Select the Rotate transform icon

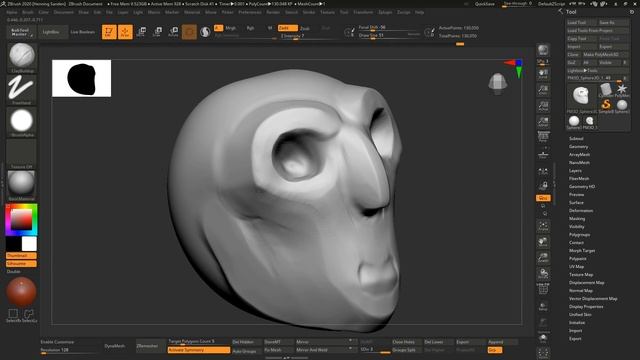point(173,32)
